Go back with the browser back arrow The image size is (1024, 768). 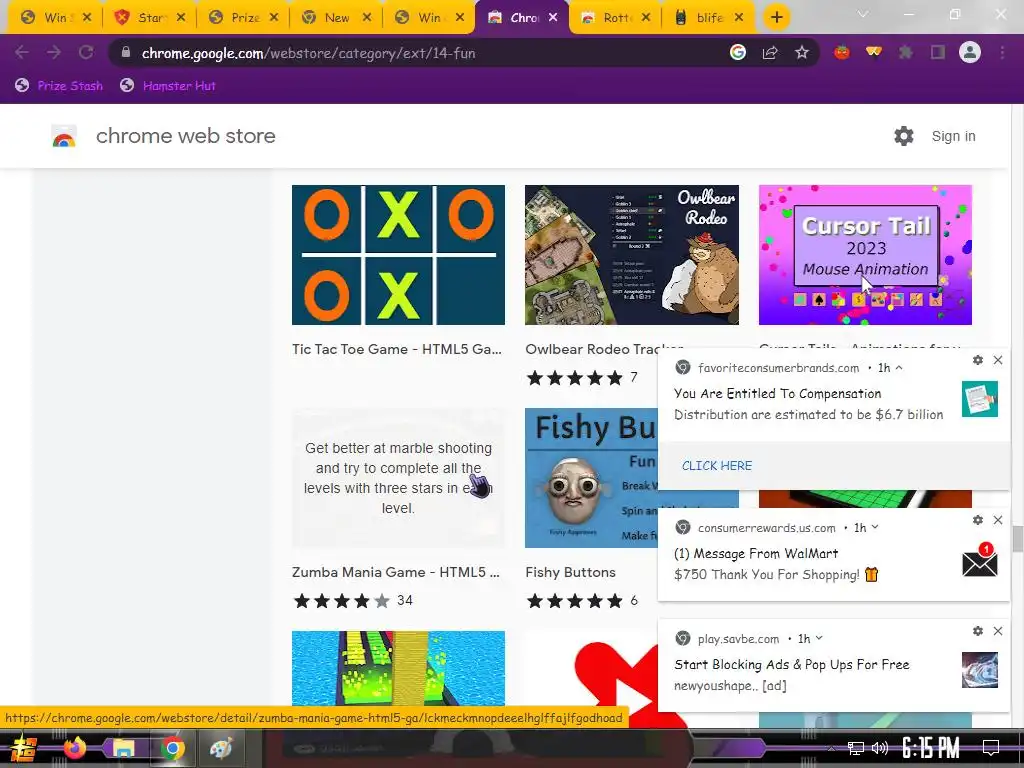tap(22, 53)
